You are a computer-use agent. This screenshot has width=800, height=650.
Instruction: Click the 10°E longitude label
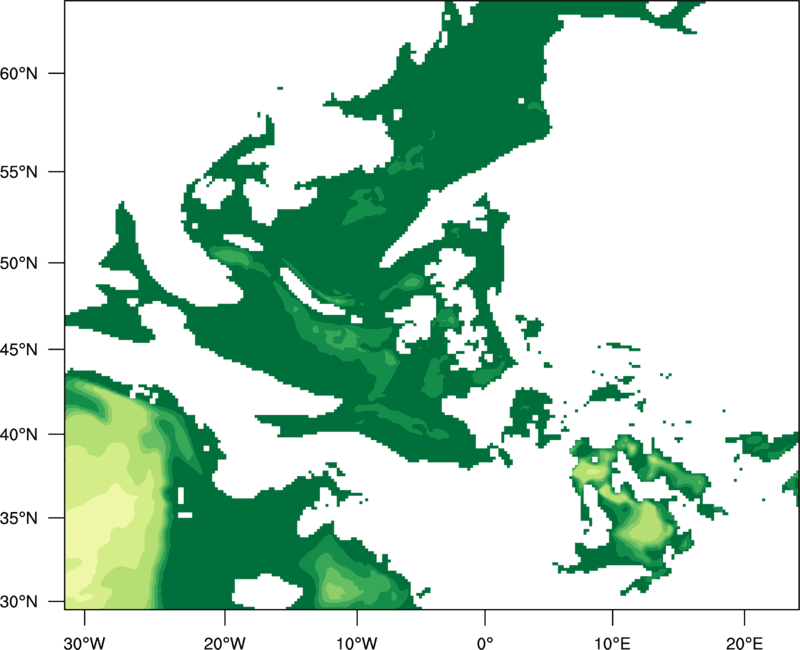(612, 643)
